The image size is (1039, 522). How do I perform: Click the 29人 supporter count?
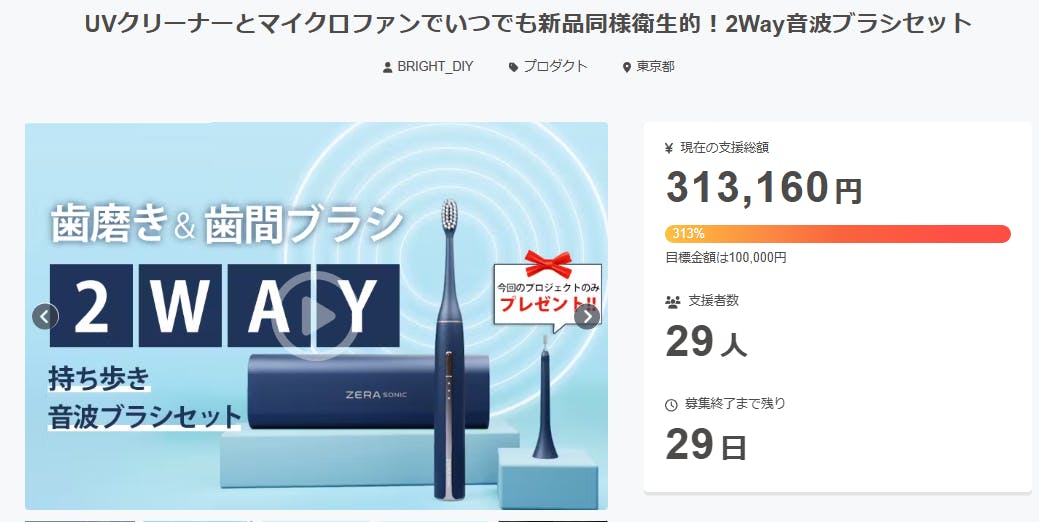tap(706, 343)
